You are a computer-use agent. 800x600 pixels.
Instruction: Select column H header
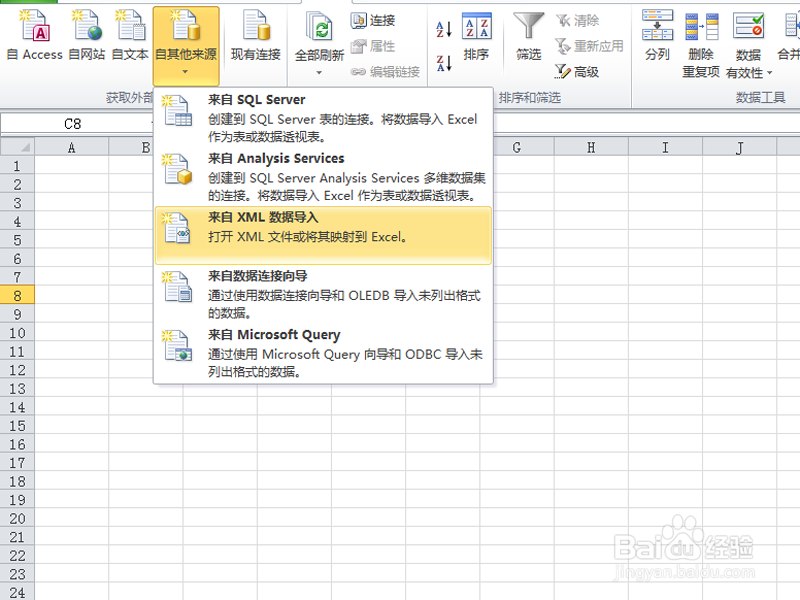click(591, 147)
